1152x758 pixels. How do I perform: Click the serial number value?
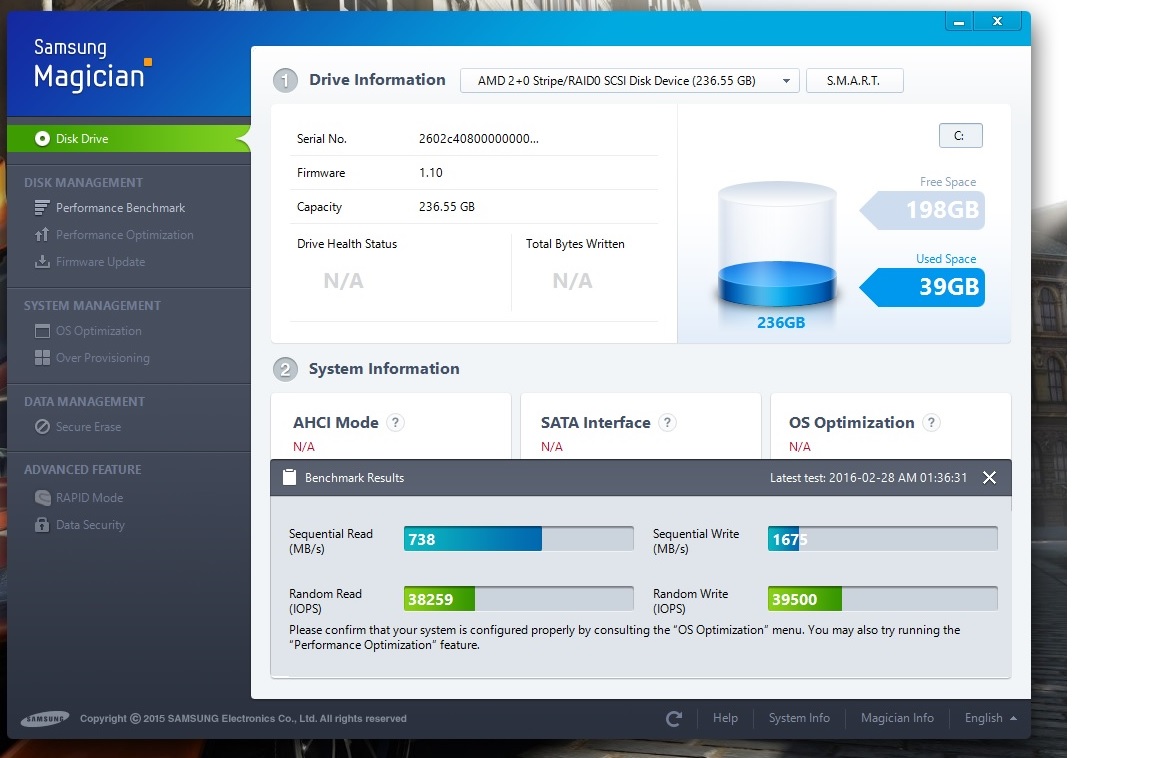pos(478,139)
